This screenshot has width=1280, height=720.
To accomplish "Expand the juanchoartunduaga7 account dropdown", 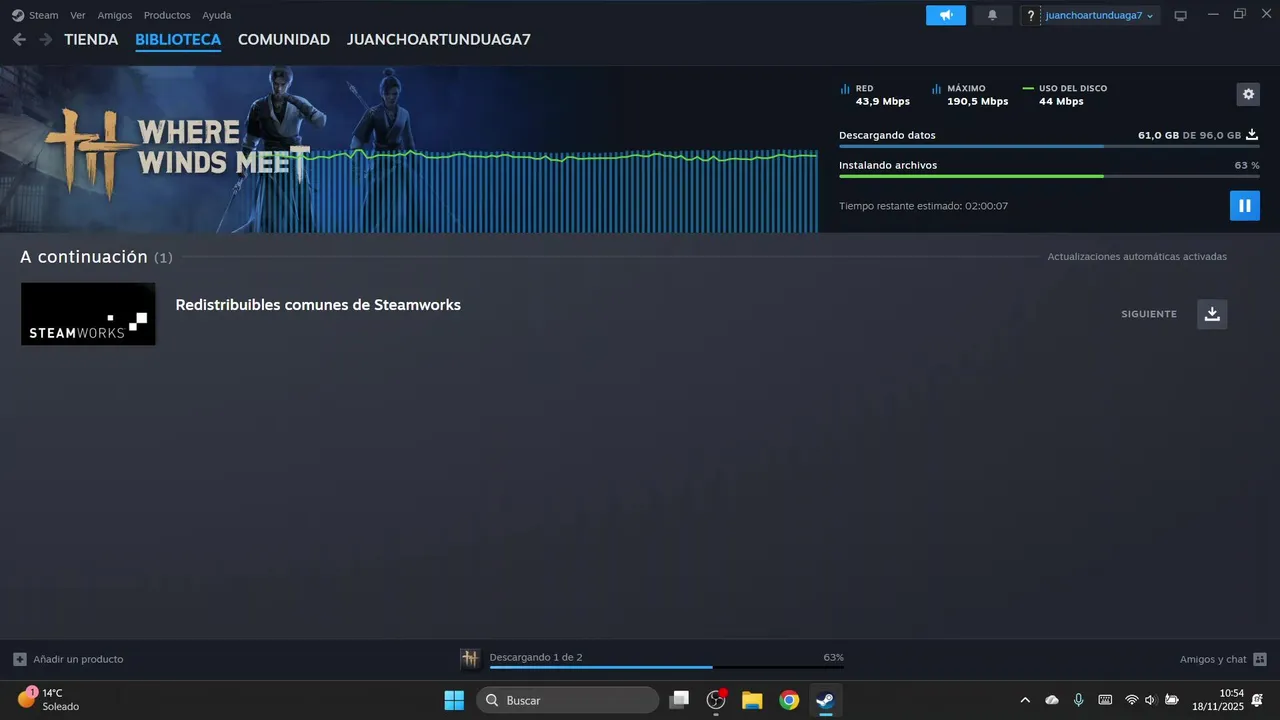I will point(1100,15).
